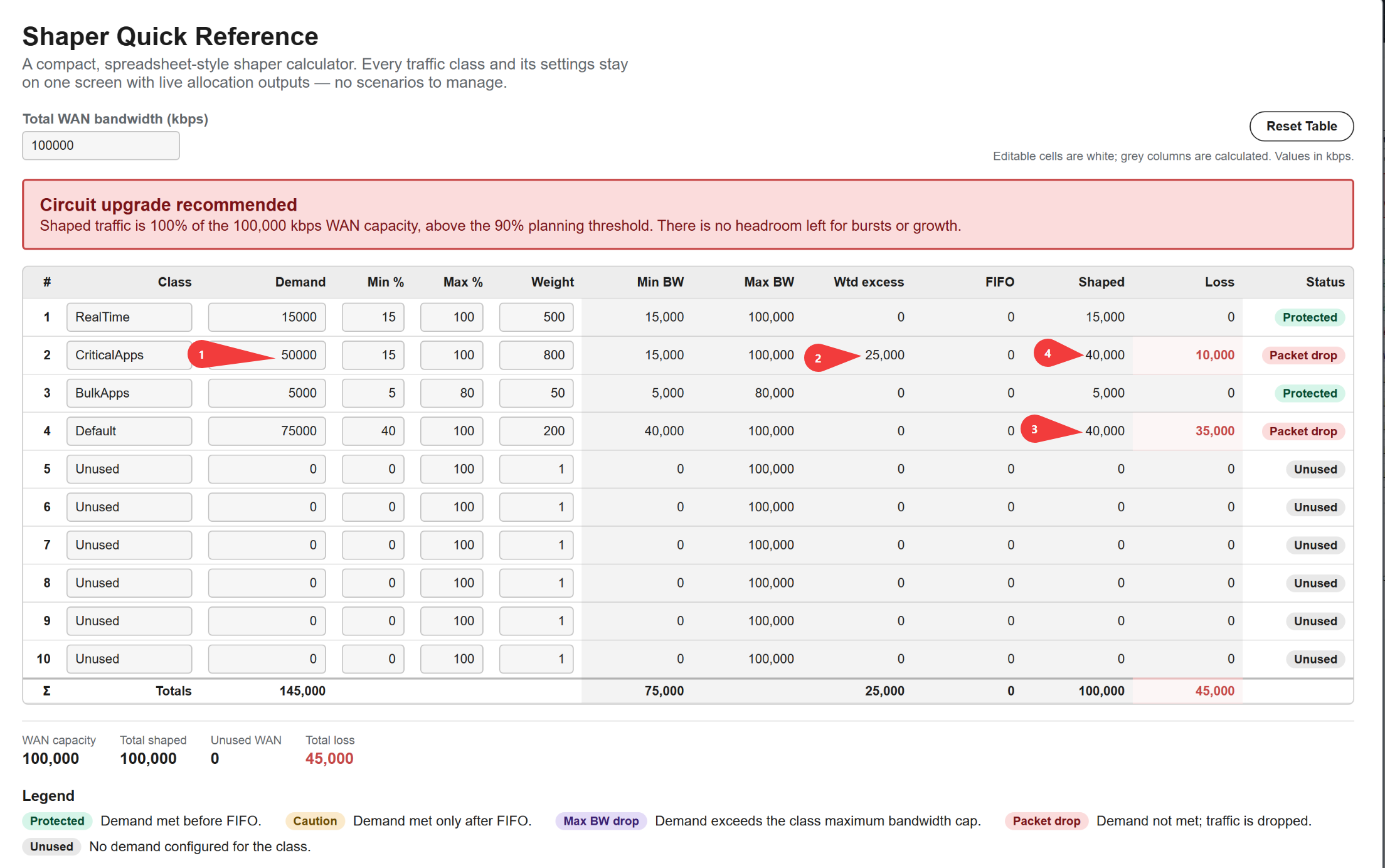Image resolution: width=1385 pixels, height=868 pixels.
Task: Click Default demand field 75000
Action: point(267,431)
